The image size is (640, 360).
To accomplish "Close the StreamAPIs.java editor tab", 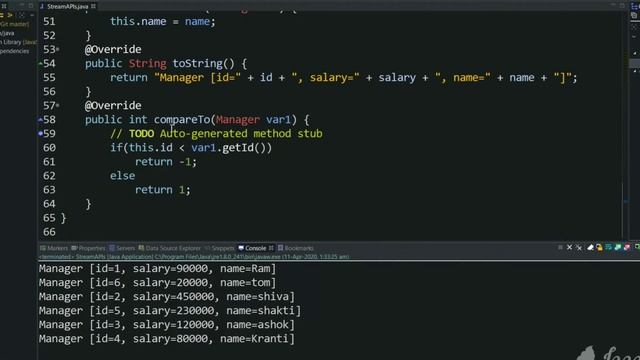I will (93, 6).
